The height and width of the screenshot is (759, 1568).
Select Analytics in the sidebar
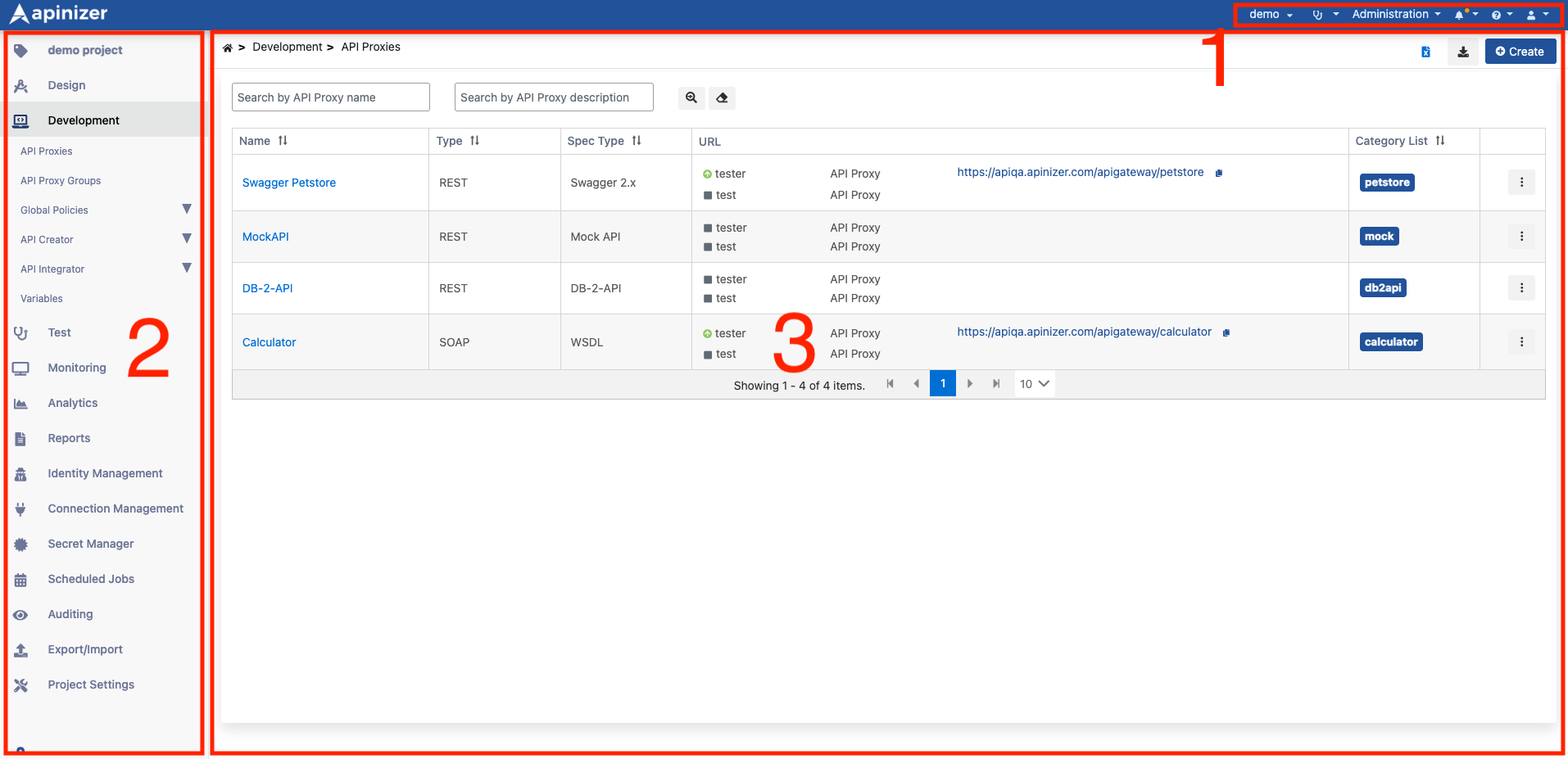(72, 403)
